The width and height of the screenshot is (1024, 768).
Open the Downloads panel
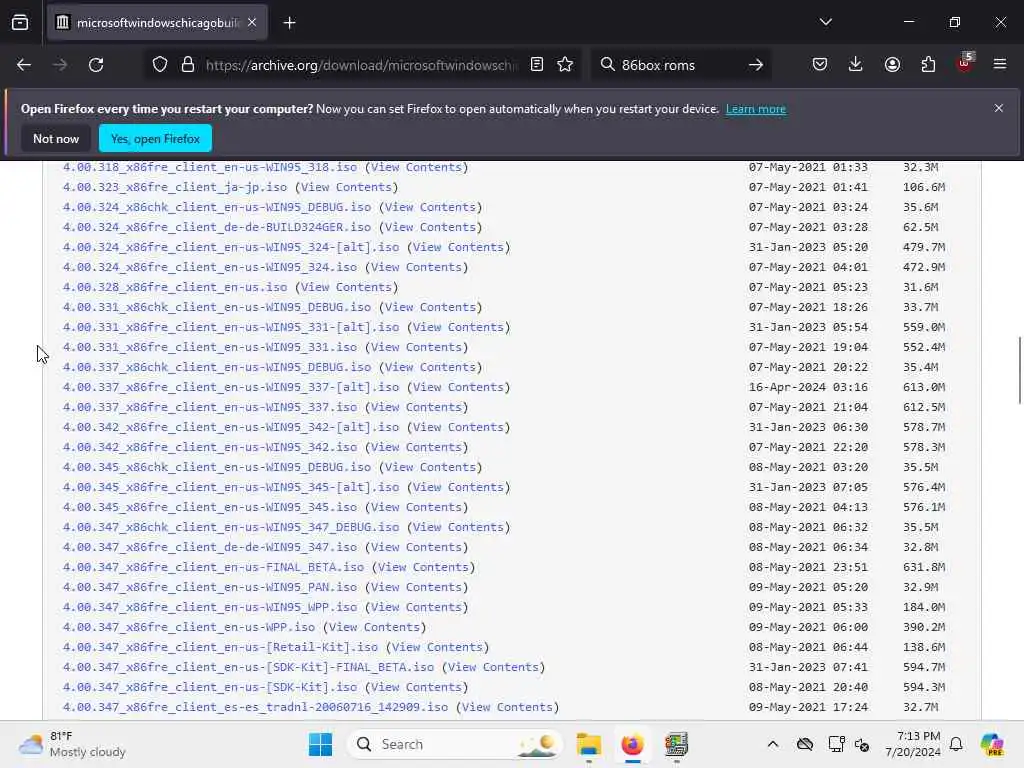coord(856,65)
